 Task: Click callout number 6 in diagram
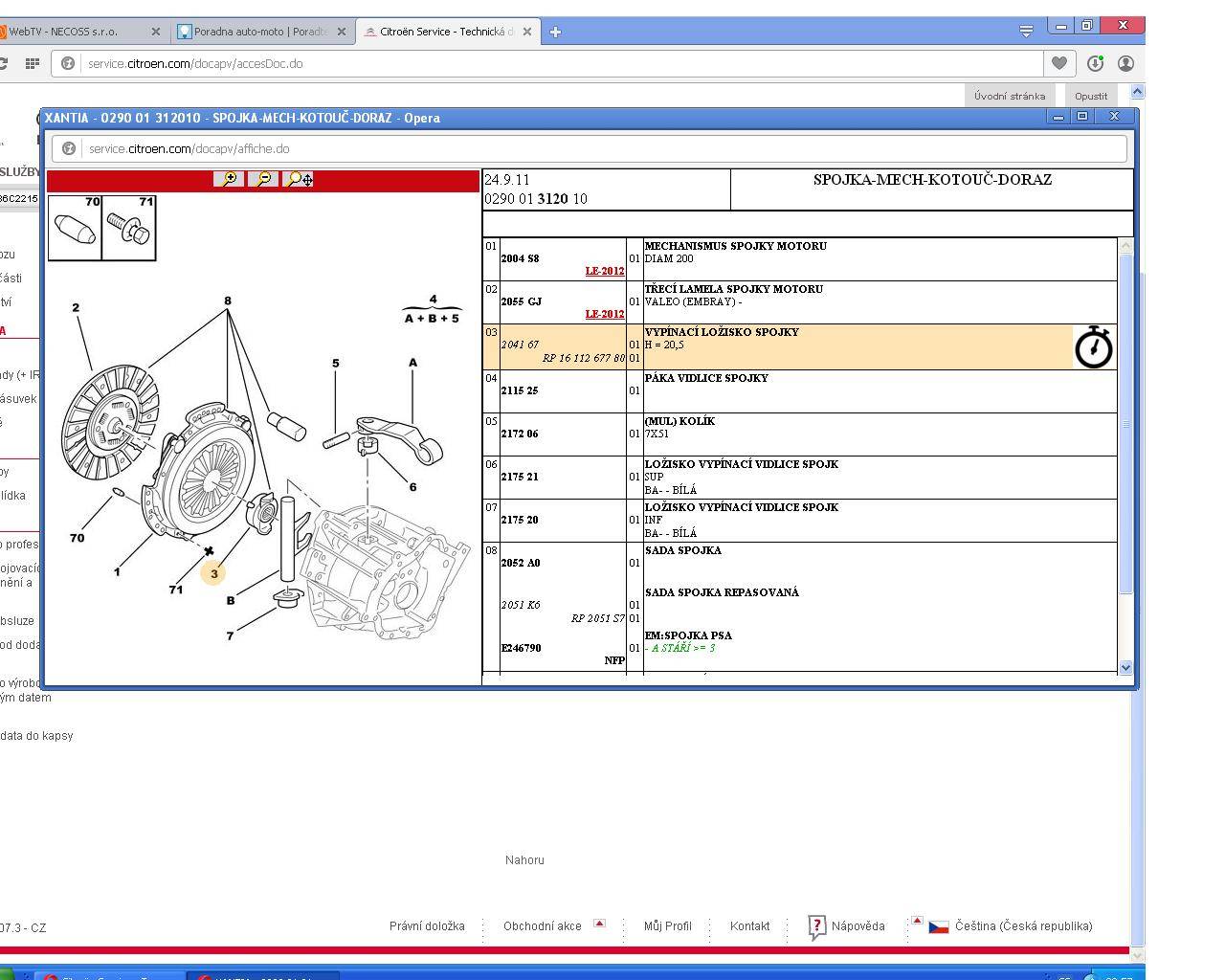click(412, 487)
